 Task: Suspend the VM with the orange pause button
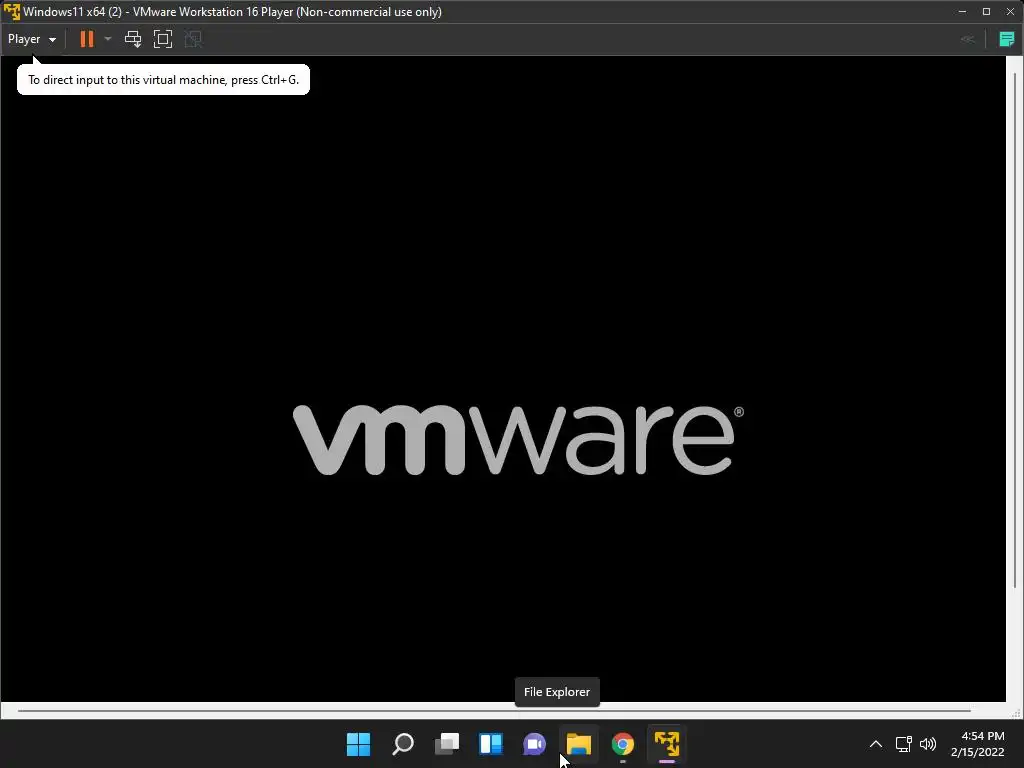pos(86,39)
